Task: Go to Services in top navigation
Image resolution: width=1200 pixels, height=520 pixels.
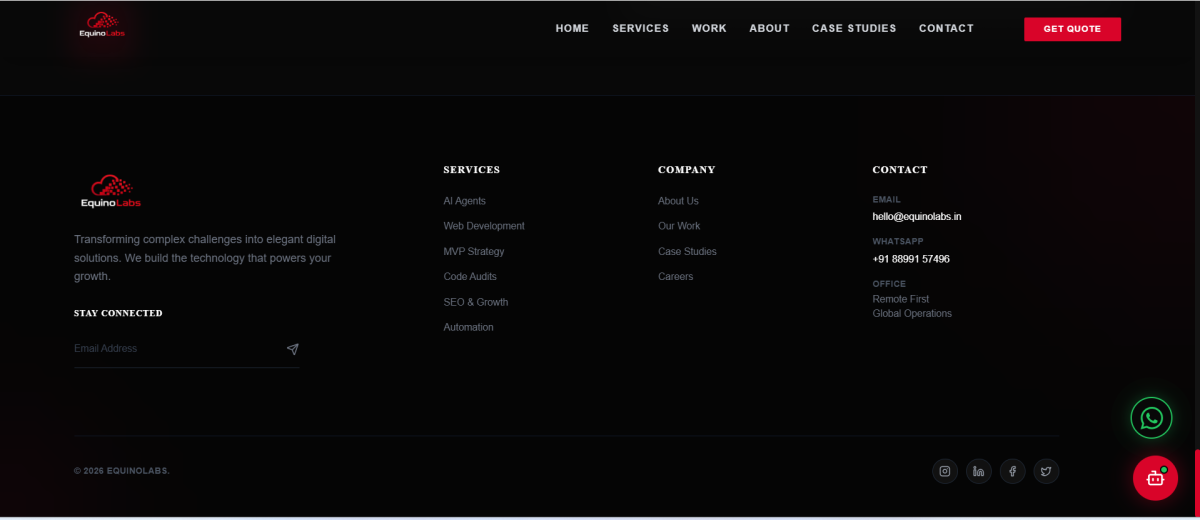Action: coord(640,29)
